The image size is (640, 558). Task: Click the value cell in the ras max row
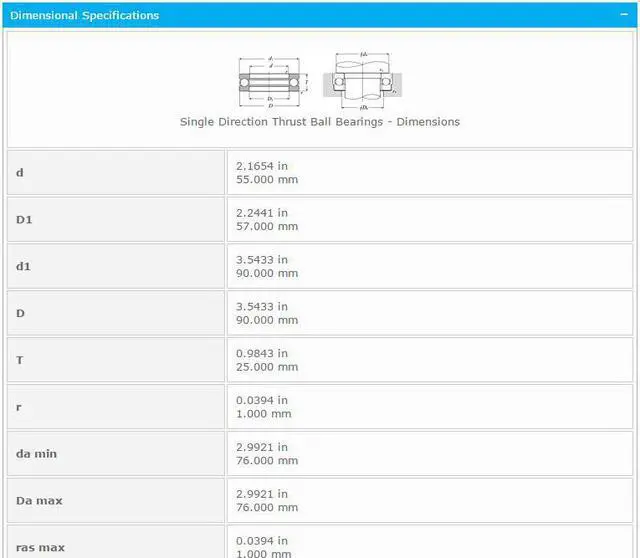coord(430,545)
